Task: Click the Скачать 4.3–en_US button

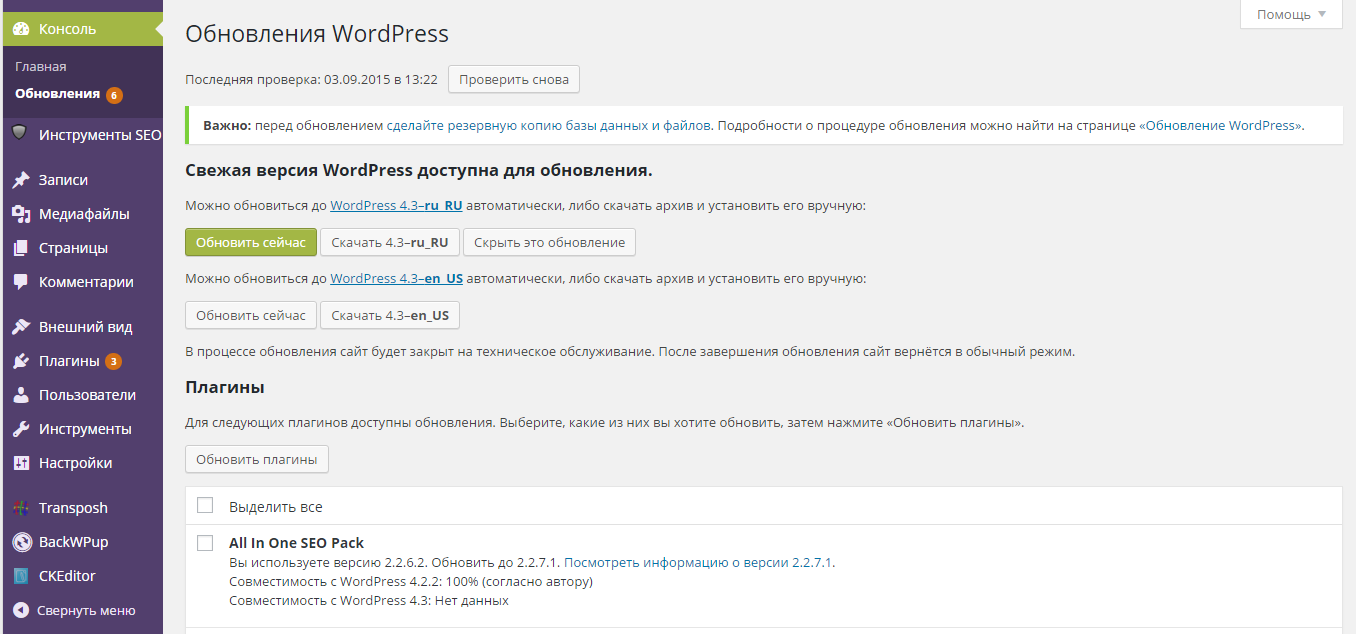Action: 390,315
